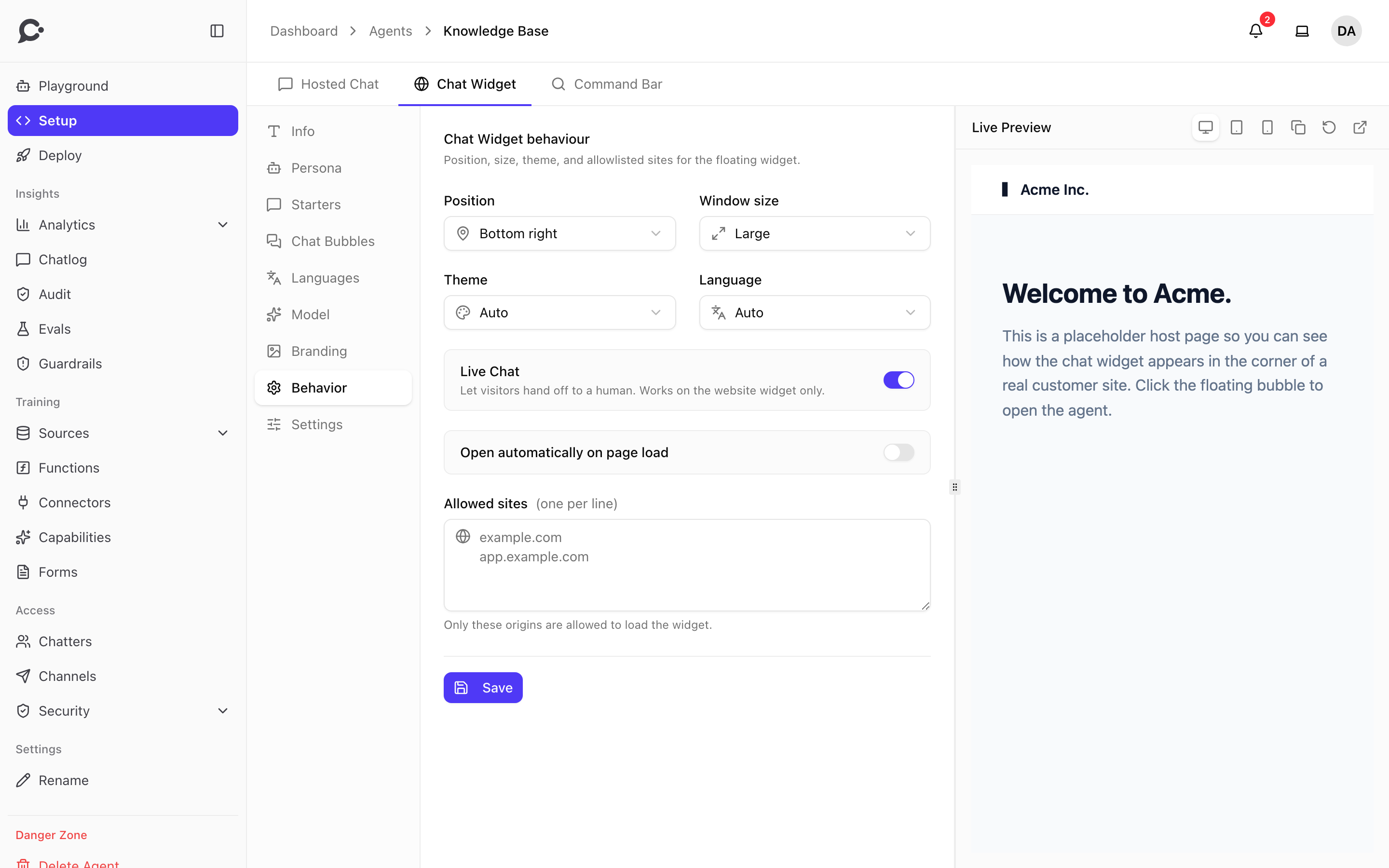
Task: Open Forms document item
Action: click(x=123, y=572)
